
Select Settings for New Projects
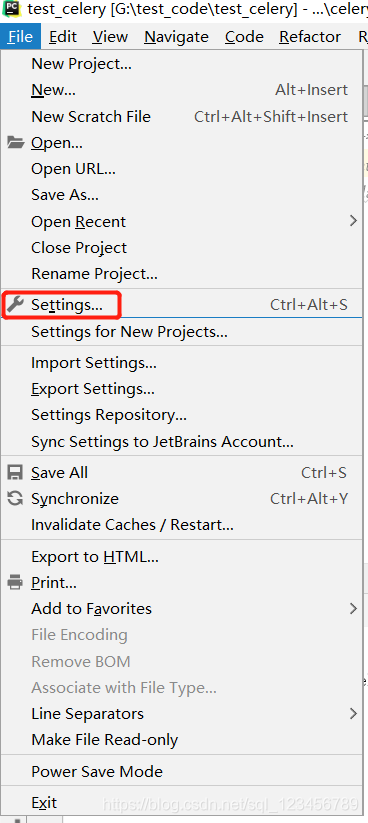click(182, 332)
